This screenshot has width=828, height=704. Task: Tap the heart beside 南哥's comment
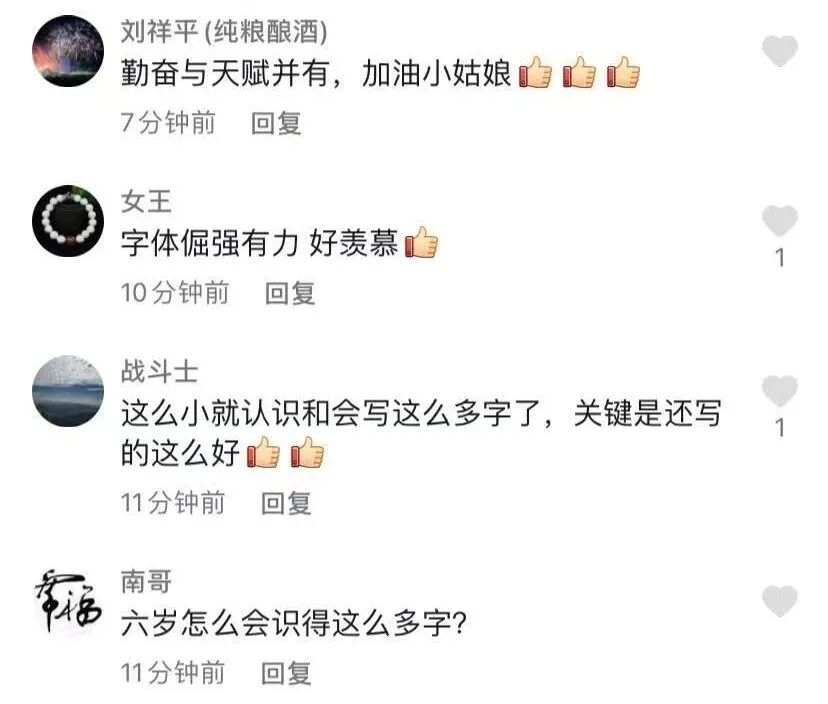779,600
